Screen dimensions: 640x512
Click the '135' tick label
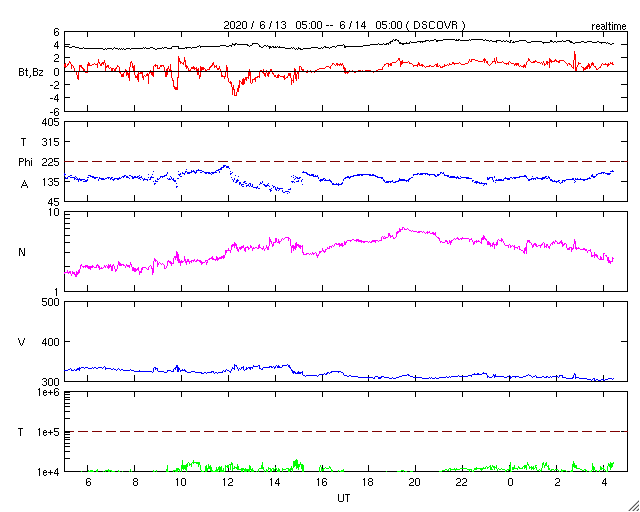coord(50,182)
